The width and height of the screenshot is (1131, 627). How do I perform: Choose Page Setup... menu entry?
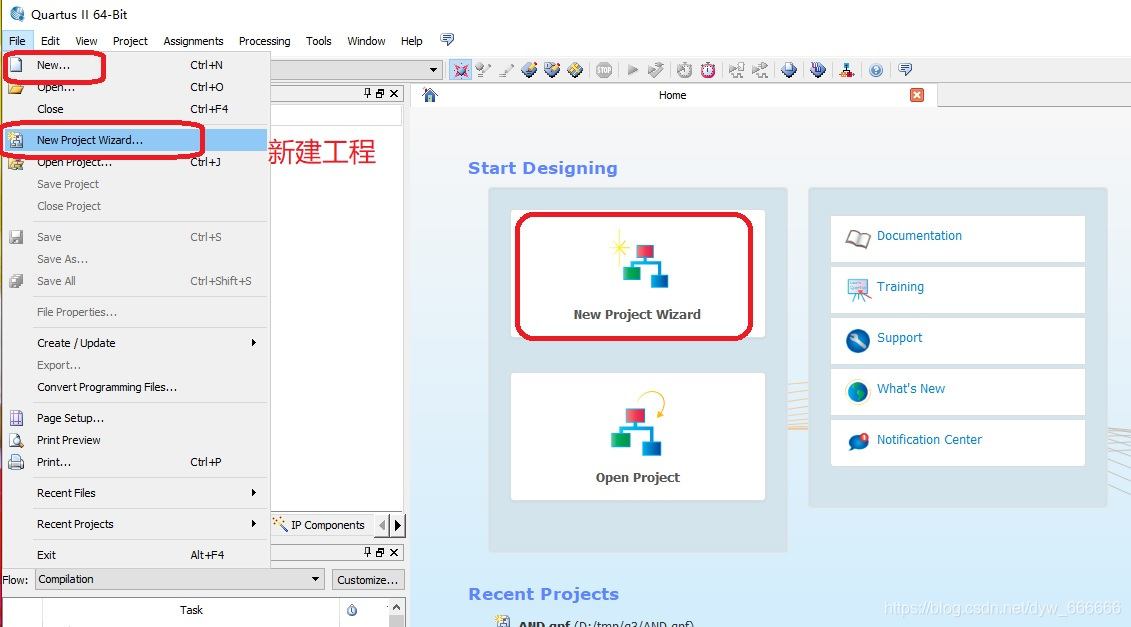(x=136, y=418)
